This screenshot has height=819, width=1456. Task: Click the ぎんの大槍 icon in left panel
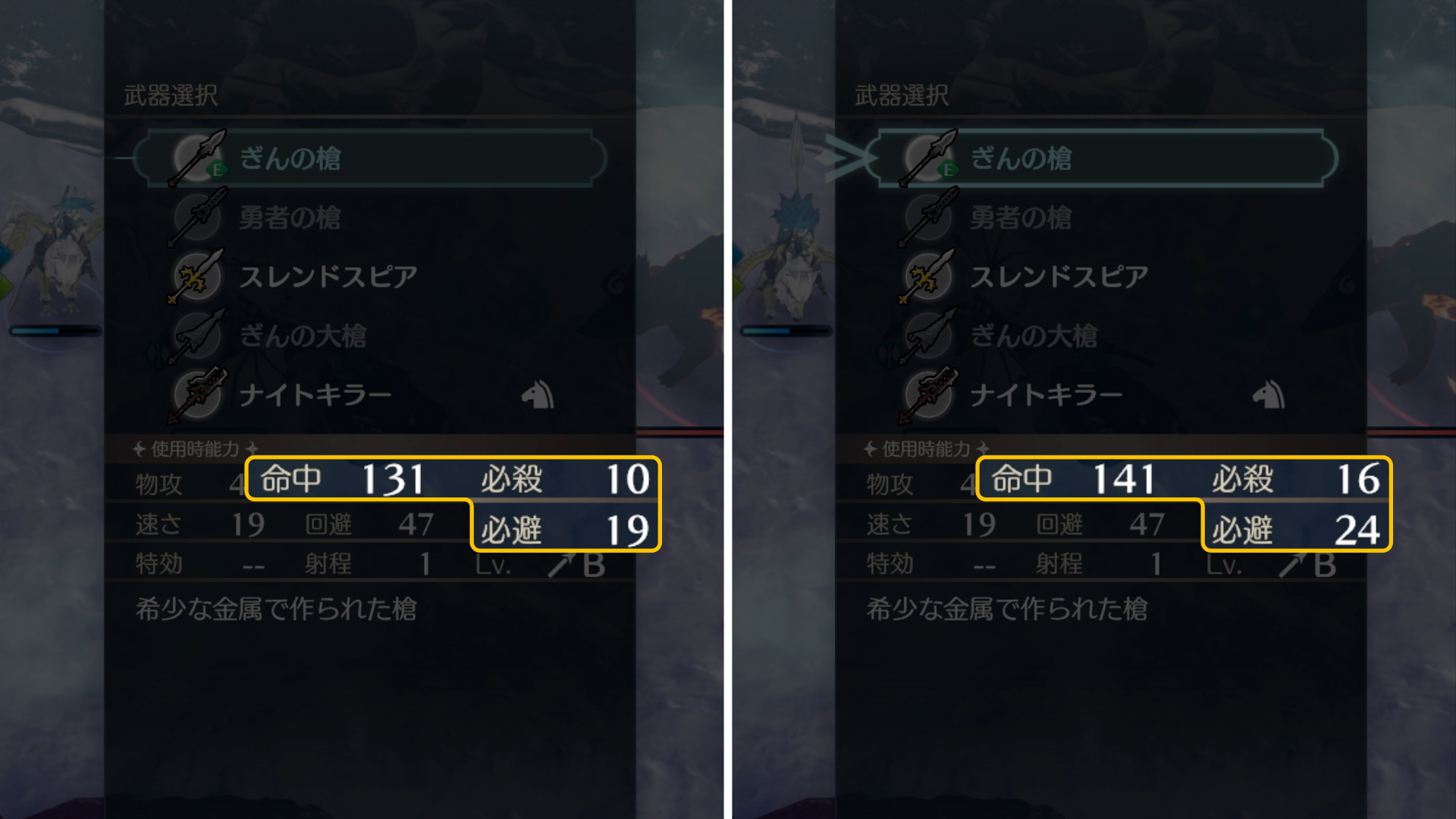coord(197,336)
